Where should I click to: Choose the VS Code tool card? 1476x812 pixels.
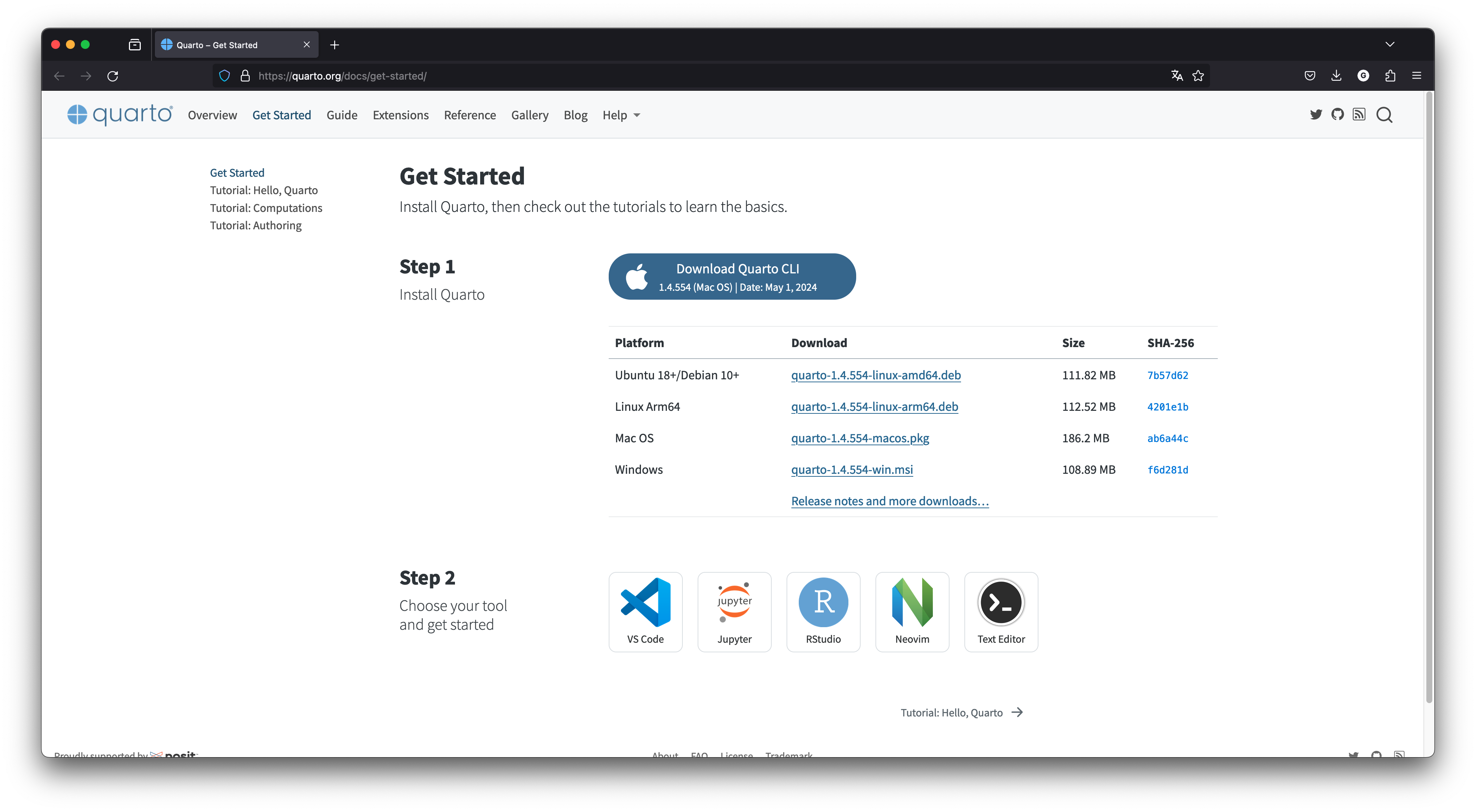(x=645, y=612)
